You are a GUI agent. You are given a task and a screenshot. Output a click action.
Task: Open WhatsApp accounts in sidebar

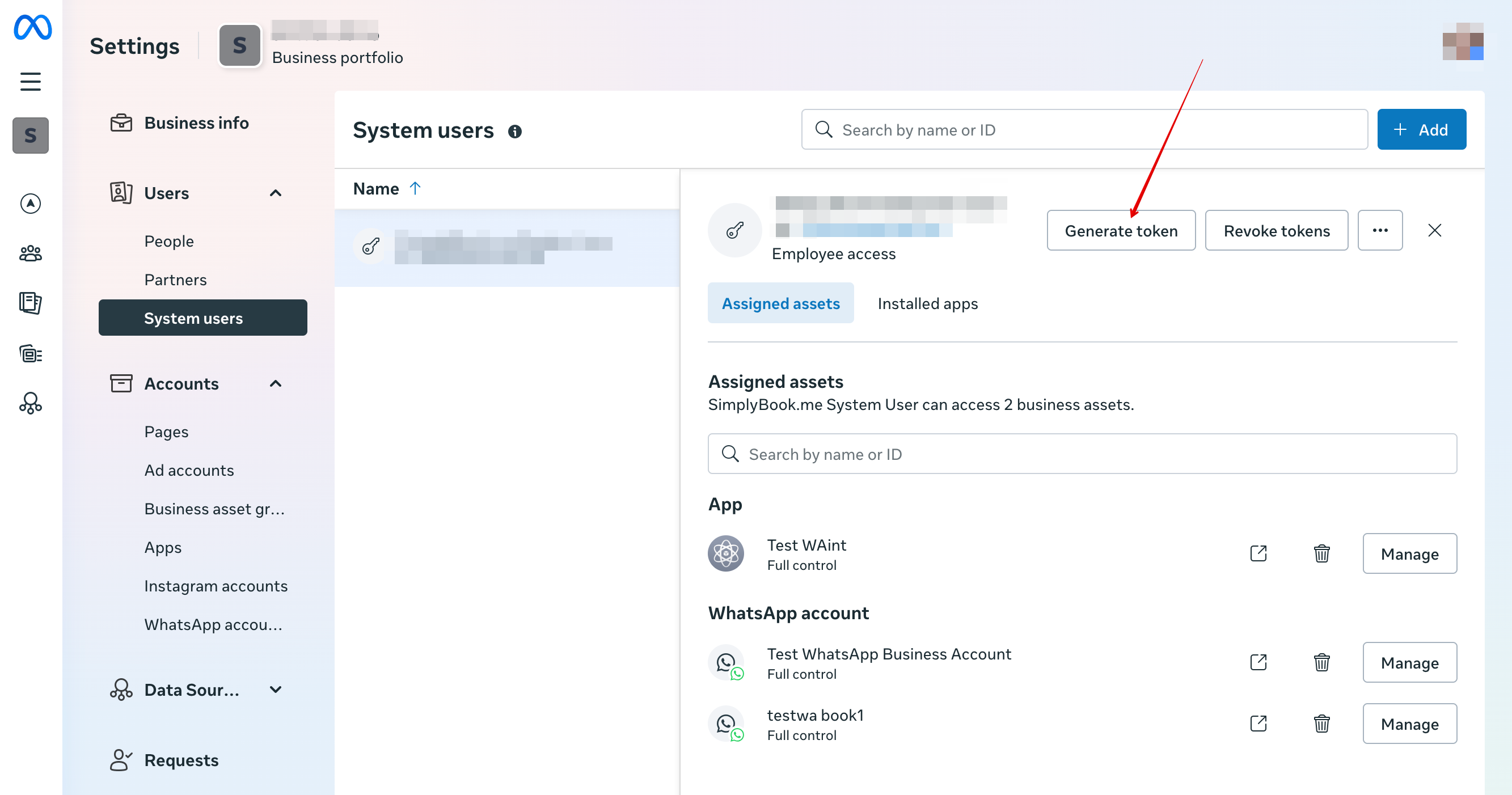pos(213,624)
